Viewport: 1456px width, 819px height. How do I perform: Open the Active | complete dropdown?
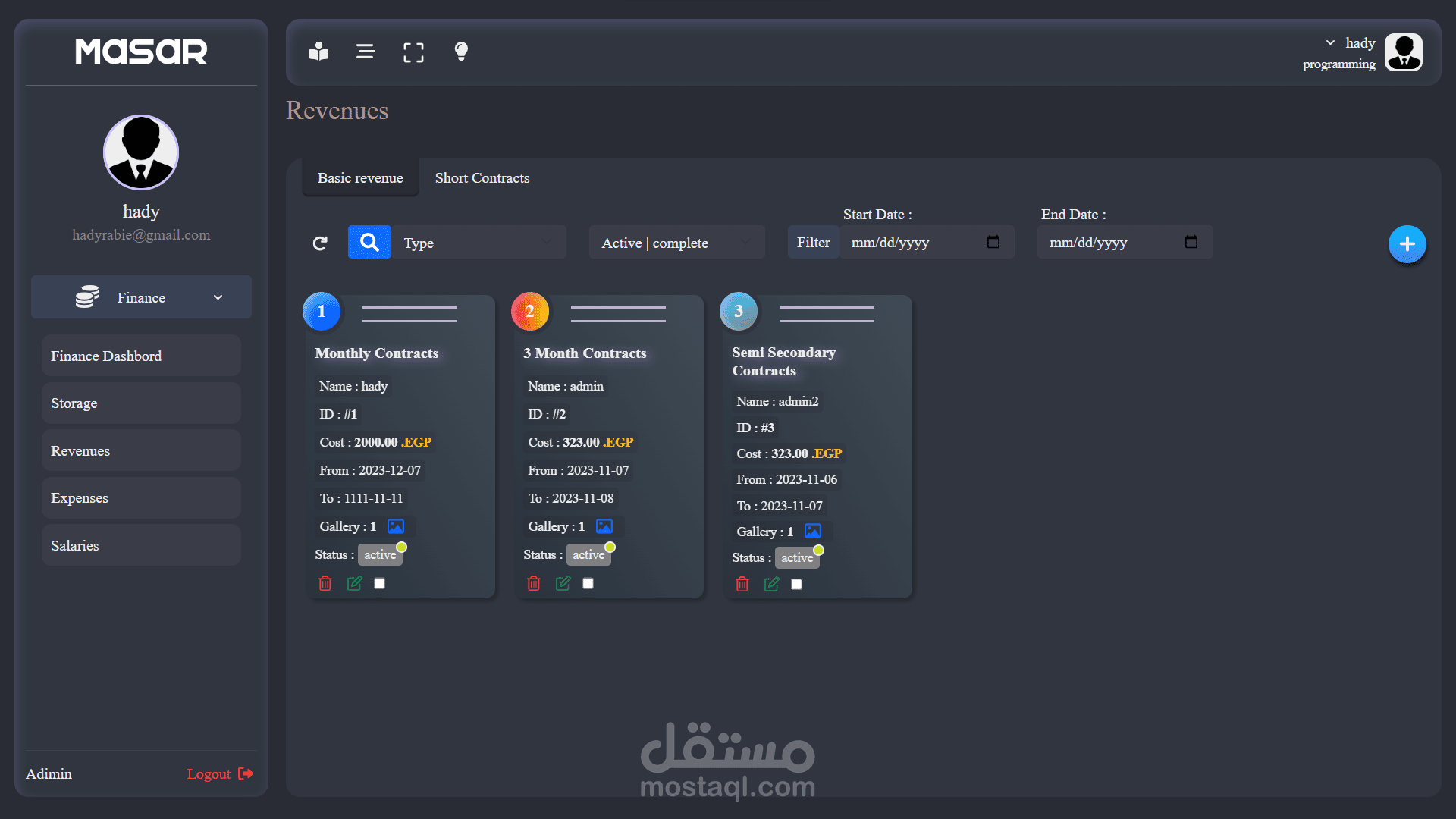pyautogui.click(x=676, y=243)
